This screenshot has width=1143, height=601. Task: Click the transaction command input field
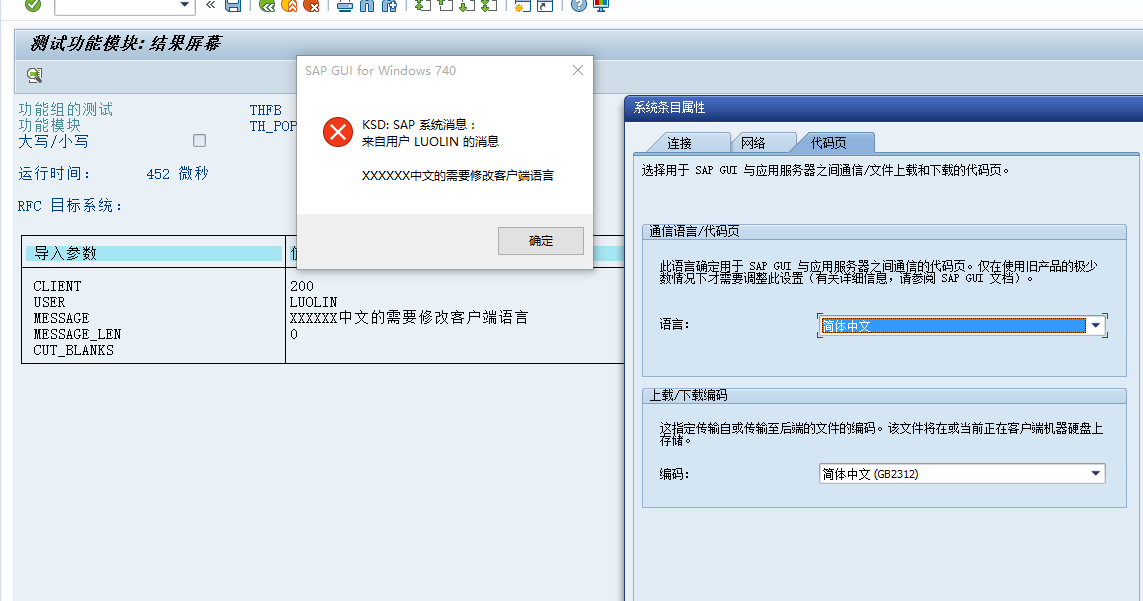[x=115, y=6]
